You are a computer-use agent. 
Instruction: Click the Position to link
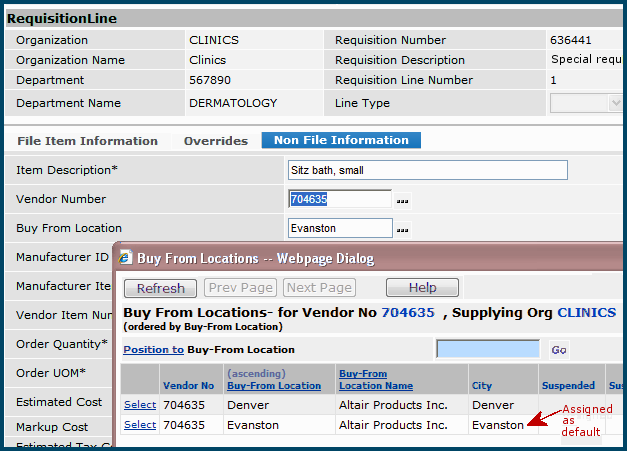click(153, 350)
